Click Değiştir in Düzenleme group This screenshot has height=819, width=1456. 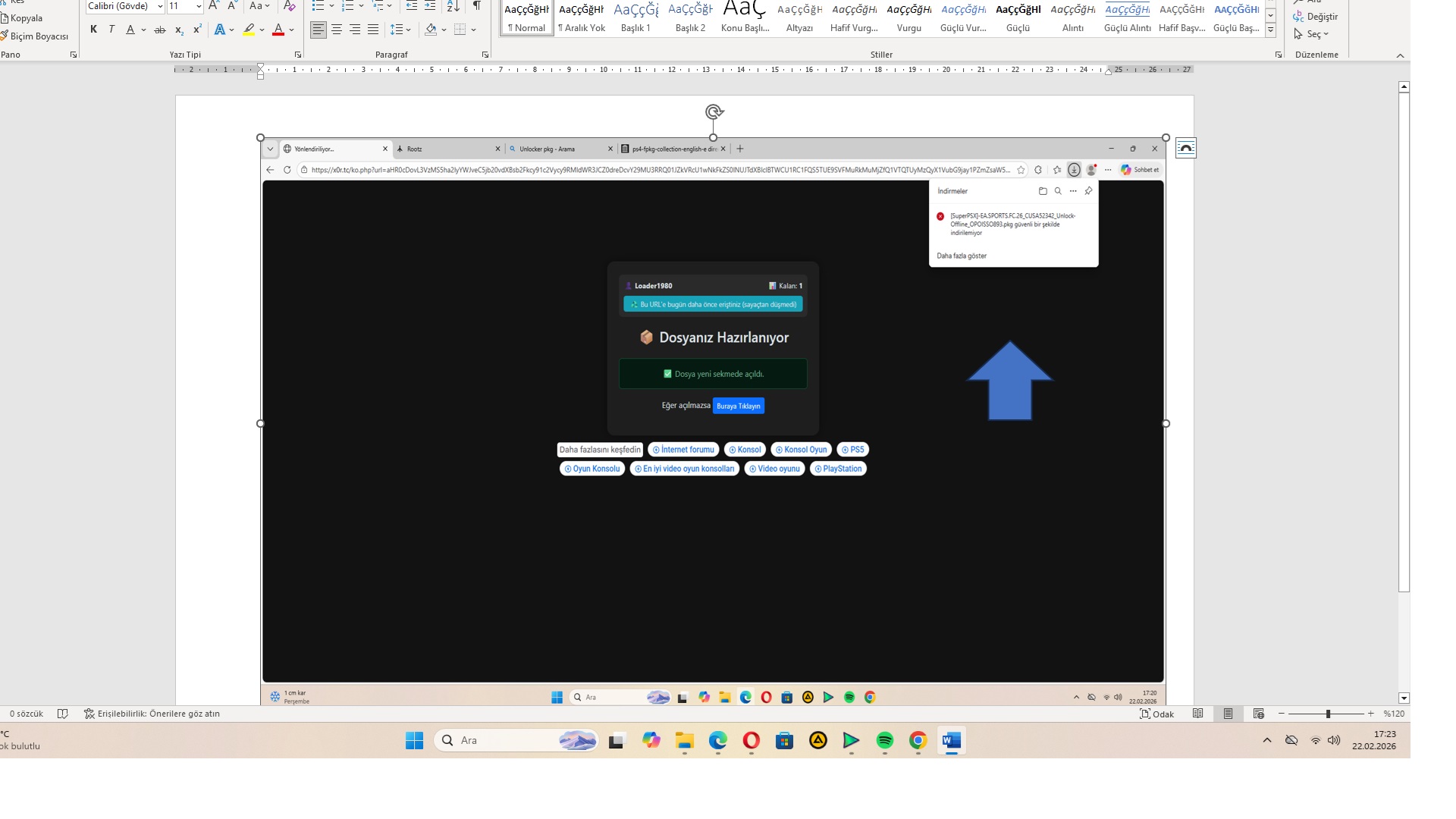[x=1322, y=16]
